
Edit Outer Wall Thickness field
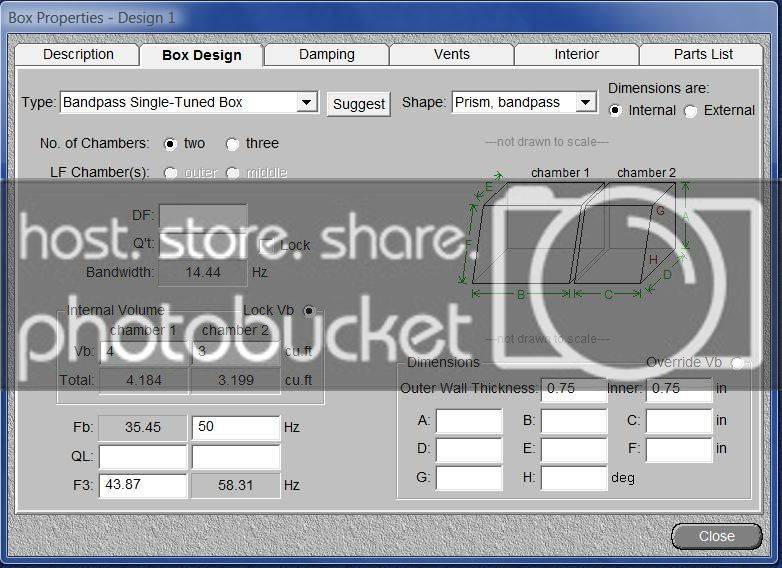(574, 389)
